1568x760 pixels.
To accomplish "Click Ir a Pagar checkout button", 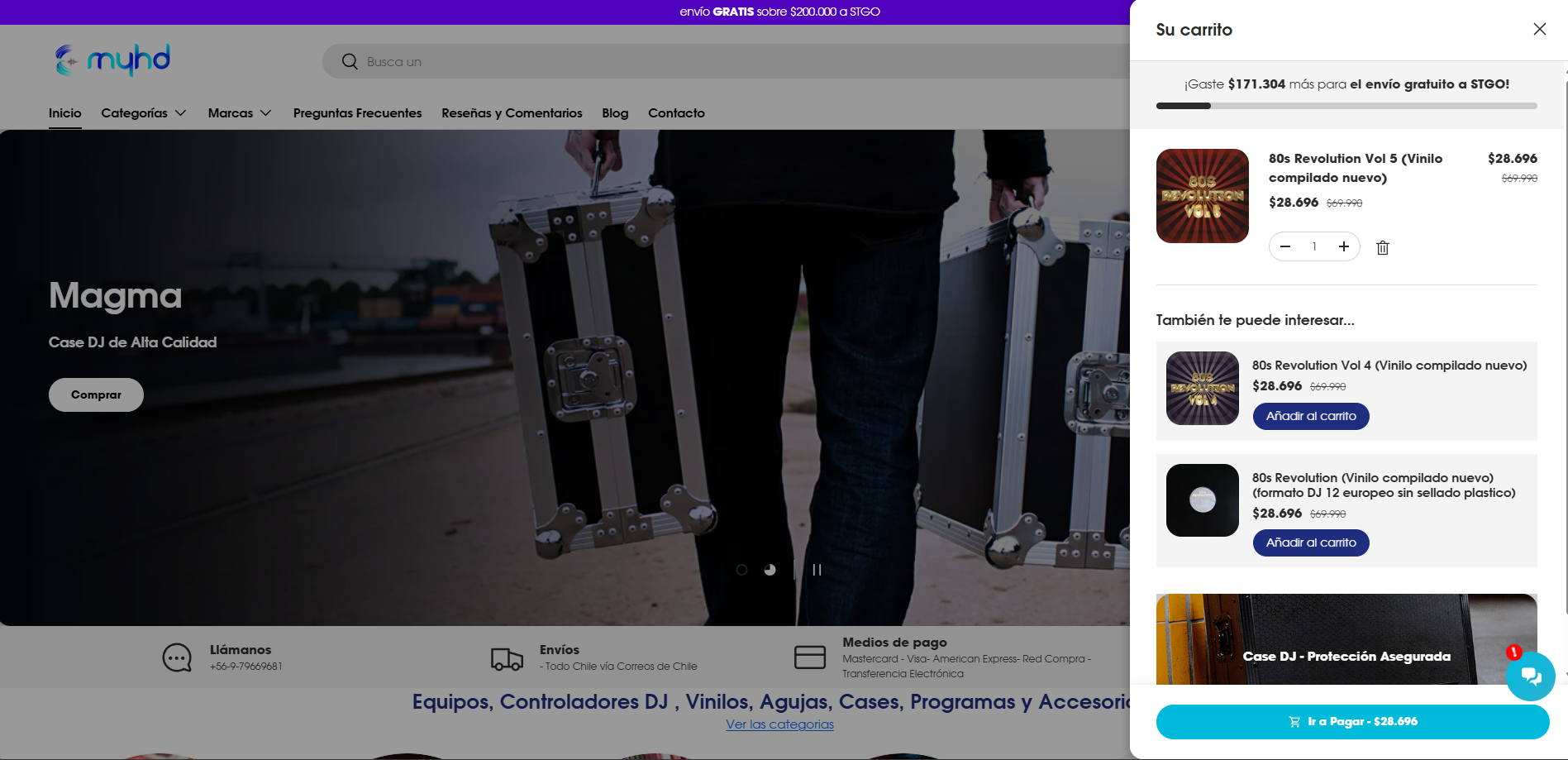I will point(1352,722).
